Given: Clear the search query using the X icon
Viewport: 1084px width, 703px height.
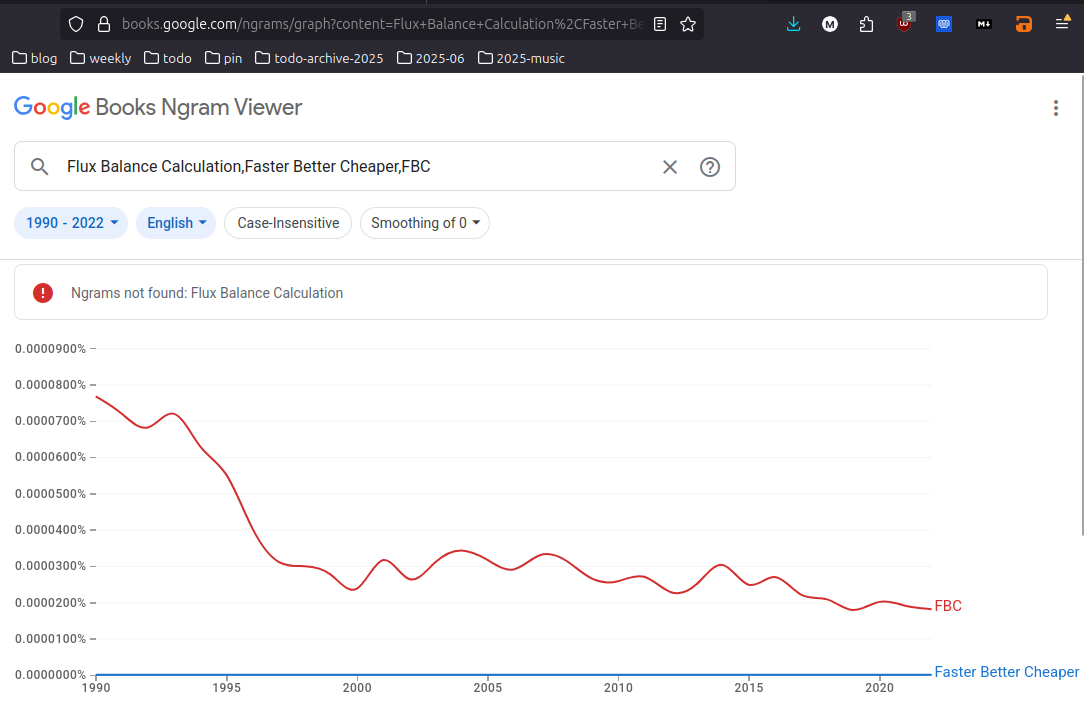Looking at the screenshot, I should 670,167.
